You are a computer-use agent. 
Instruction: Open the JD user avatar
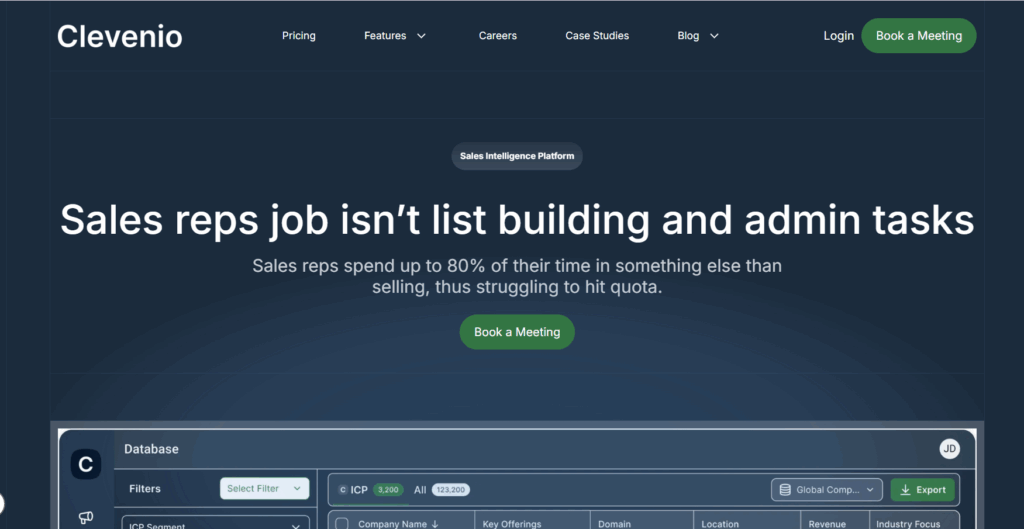coord(950,449)
